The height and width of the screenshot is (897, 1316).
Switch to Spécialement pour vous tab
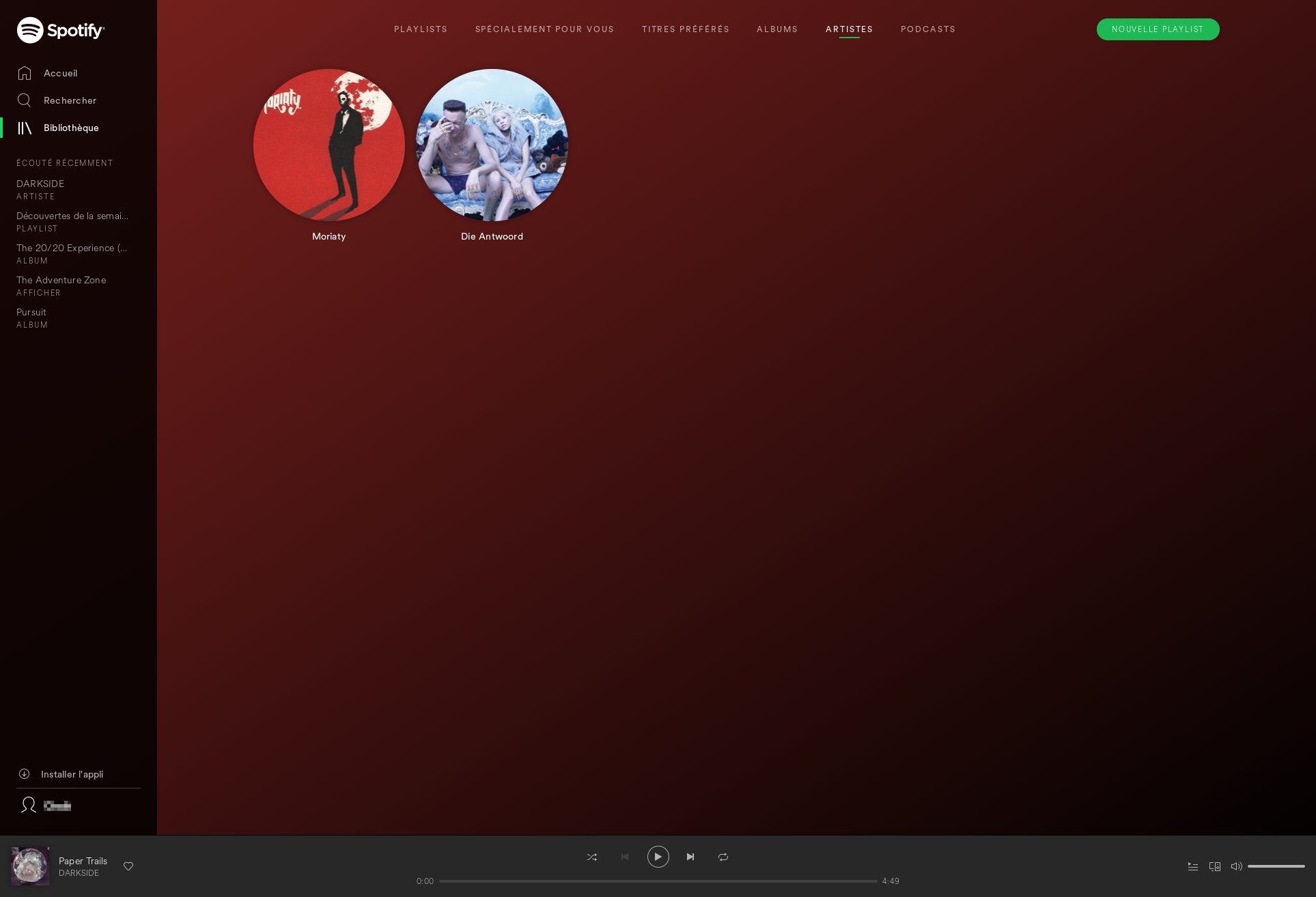pos(545,29)
